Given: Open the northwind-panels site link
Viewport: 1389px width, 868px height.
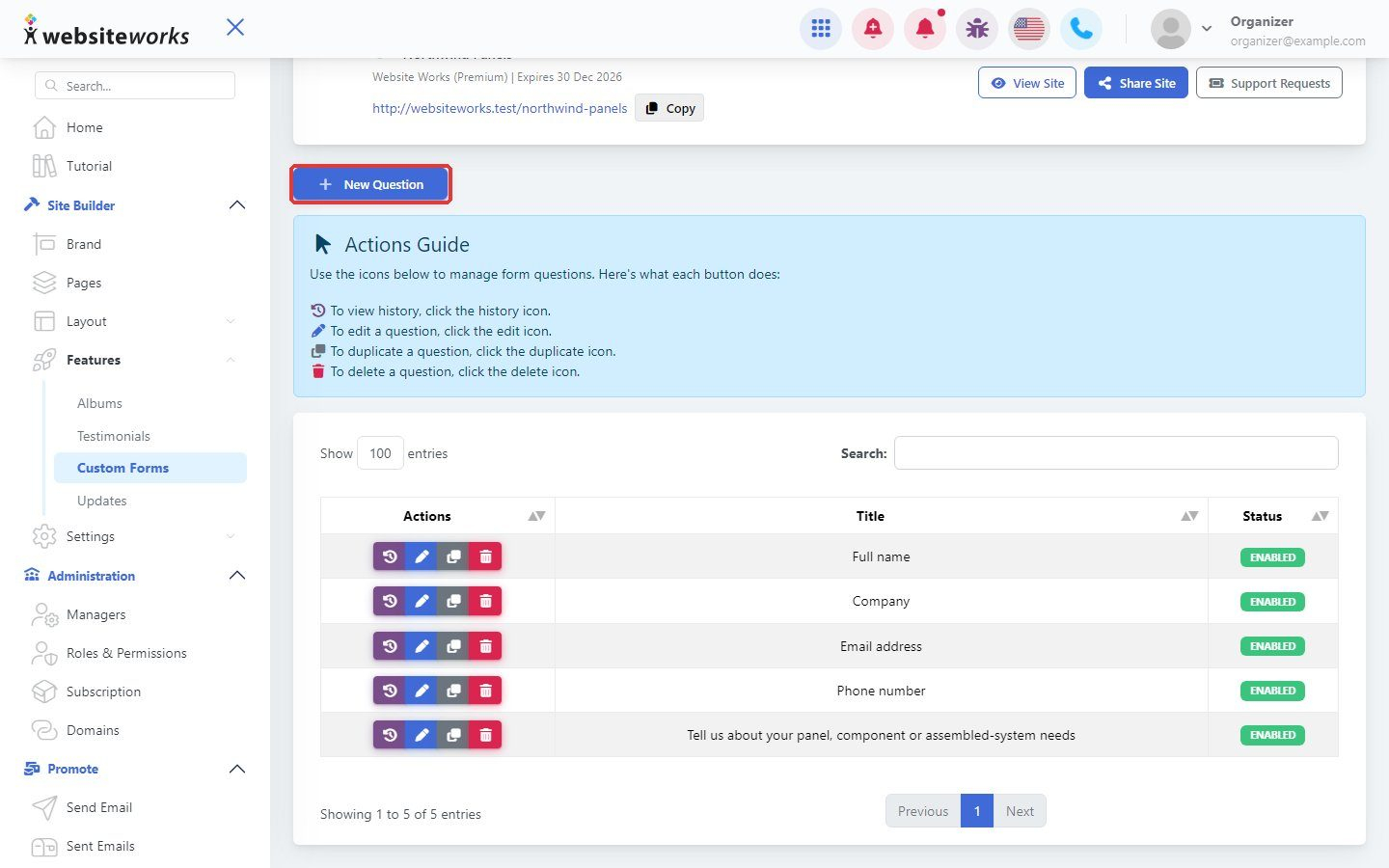Looking at the screenshot, I should (x=500, y=108).
